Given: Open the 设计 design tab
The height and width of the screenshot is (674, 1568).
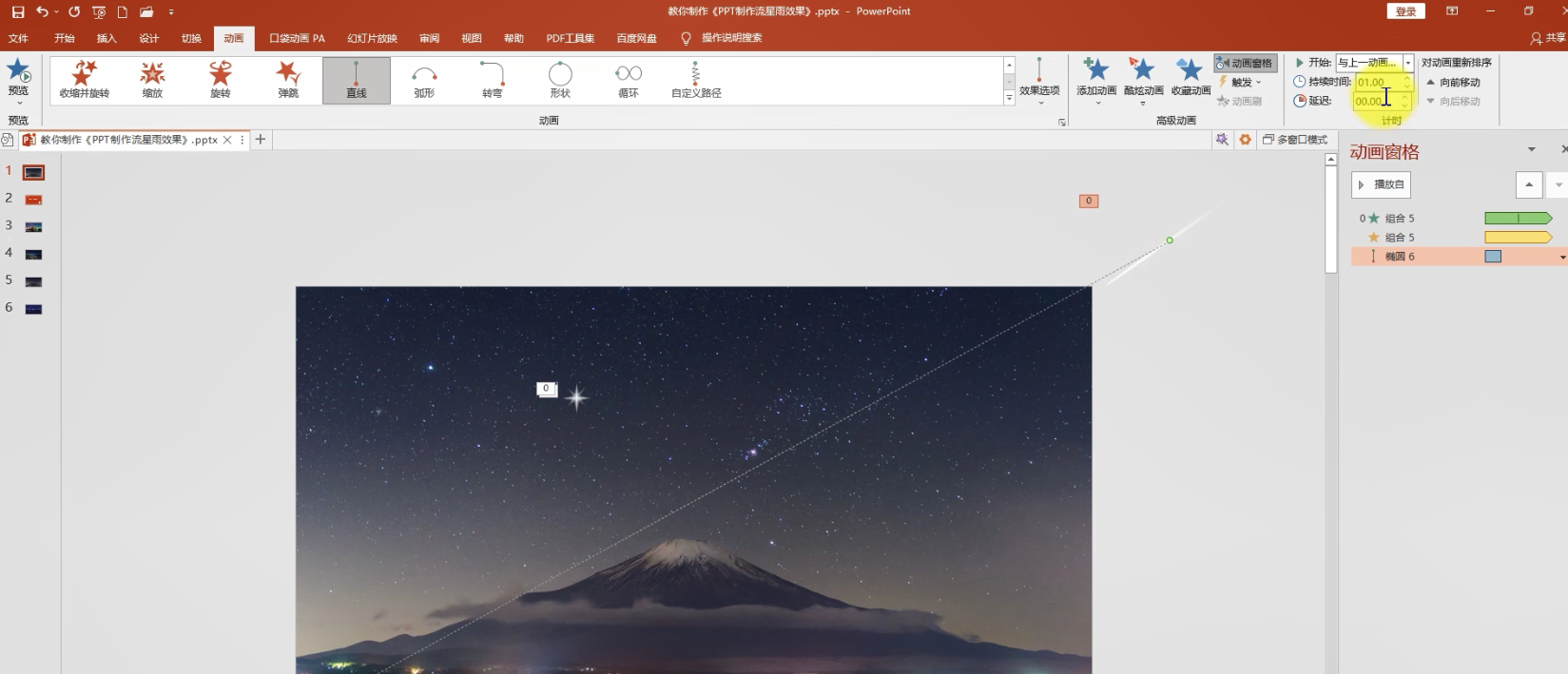Looking at the screenshot, I should pos(149,39).
